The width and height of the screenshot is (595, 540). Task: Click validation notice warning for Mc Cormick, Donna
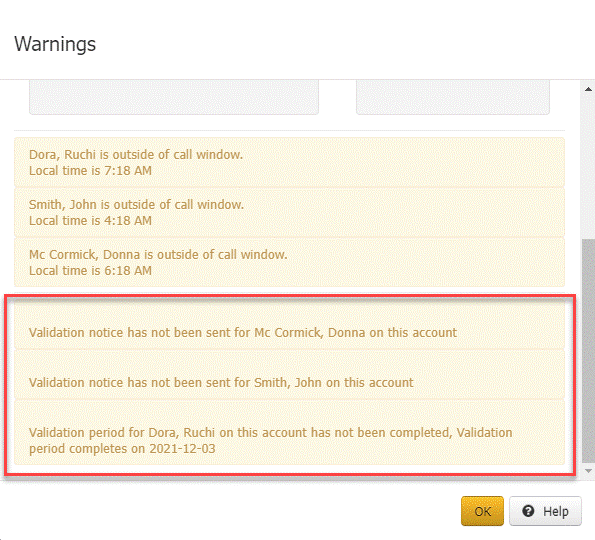(x=290, y=325)
